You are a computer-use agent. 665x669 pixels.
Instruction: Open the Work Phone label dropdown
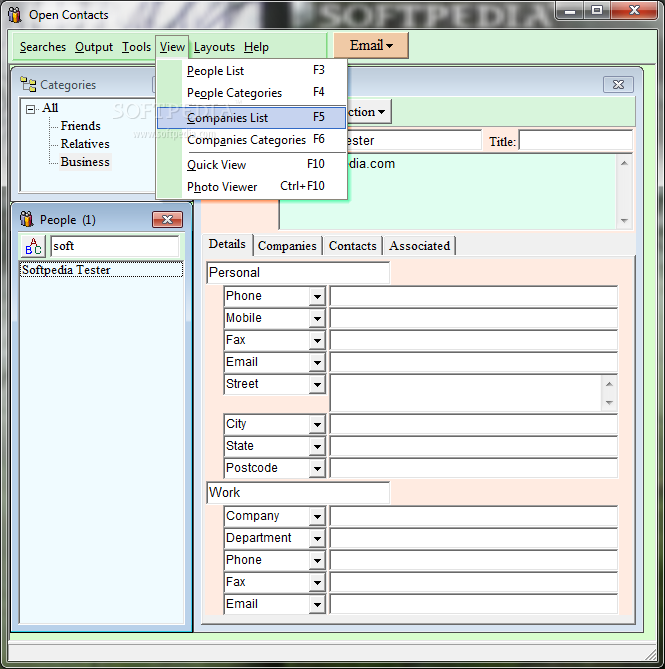tap(317, 561)
